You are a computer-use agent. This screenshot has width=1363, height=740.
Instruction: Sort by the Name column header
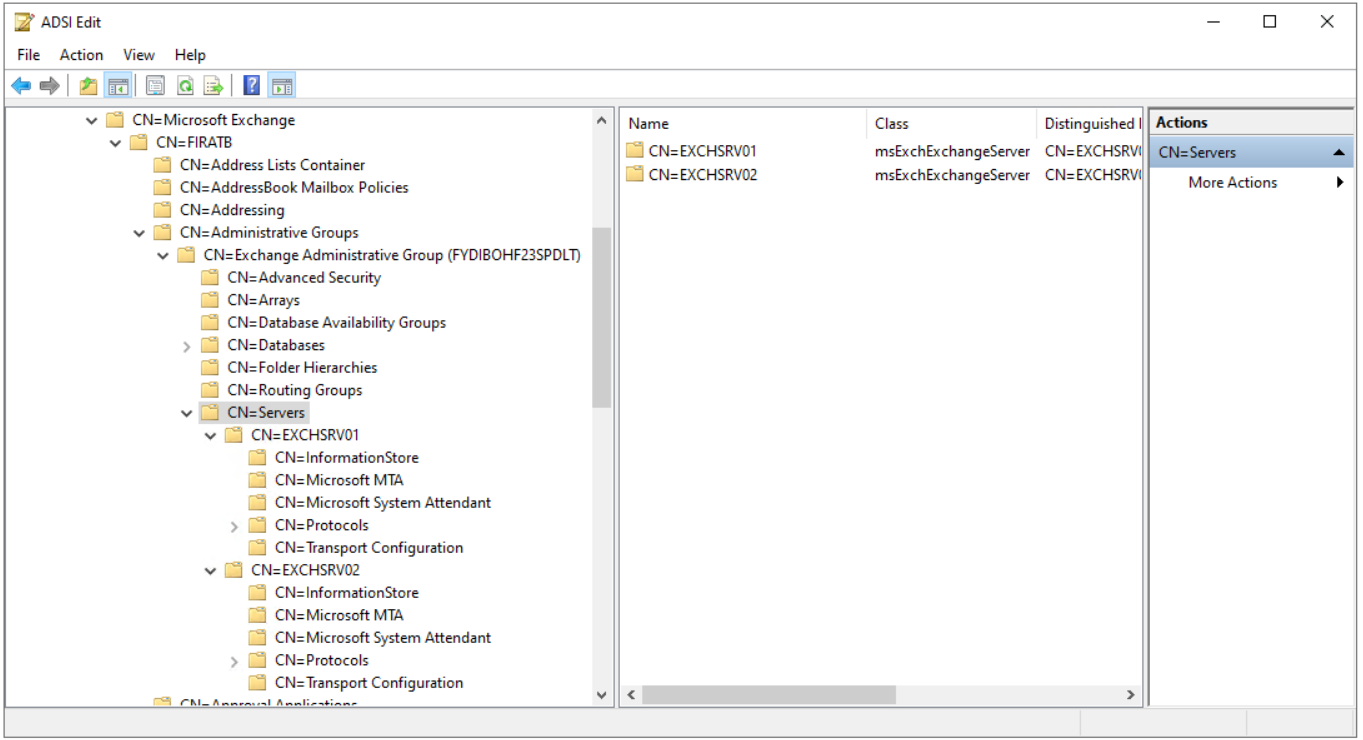click(744, 124)
